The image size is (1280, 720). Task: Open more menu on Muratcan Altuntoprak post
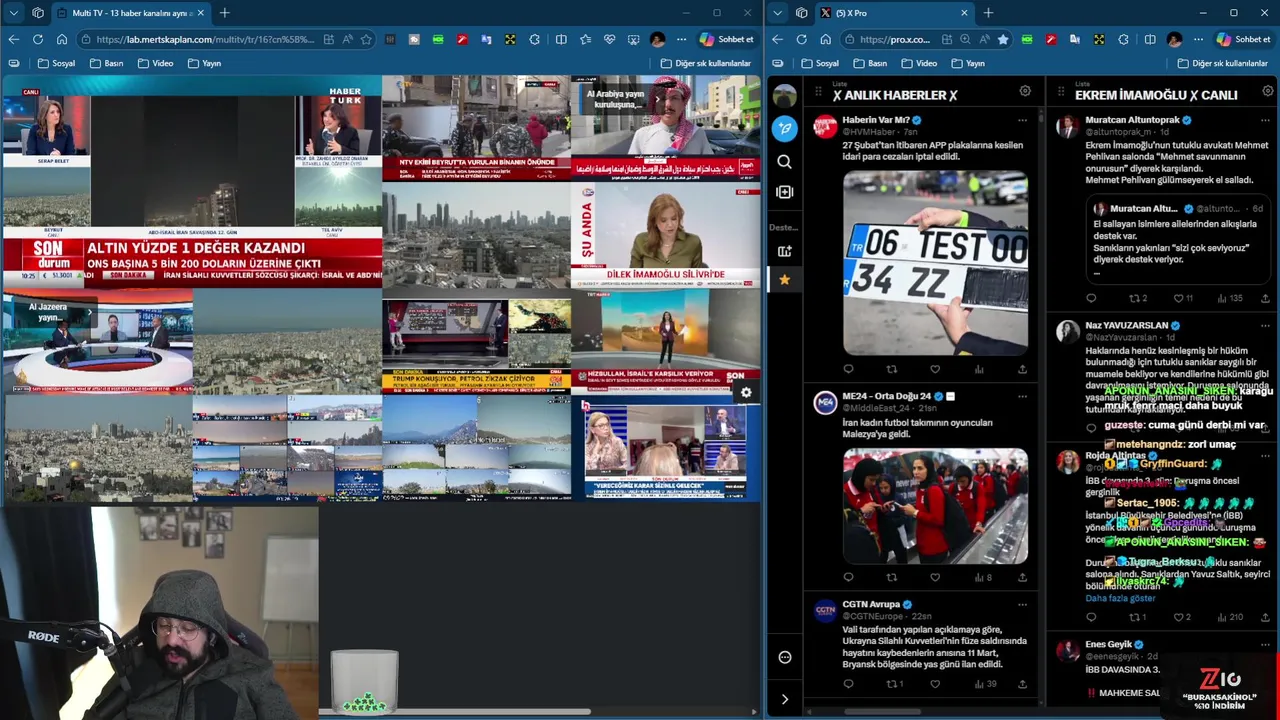click(x=1265, y=120)
